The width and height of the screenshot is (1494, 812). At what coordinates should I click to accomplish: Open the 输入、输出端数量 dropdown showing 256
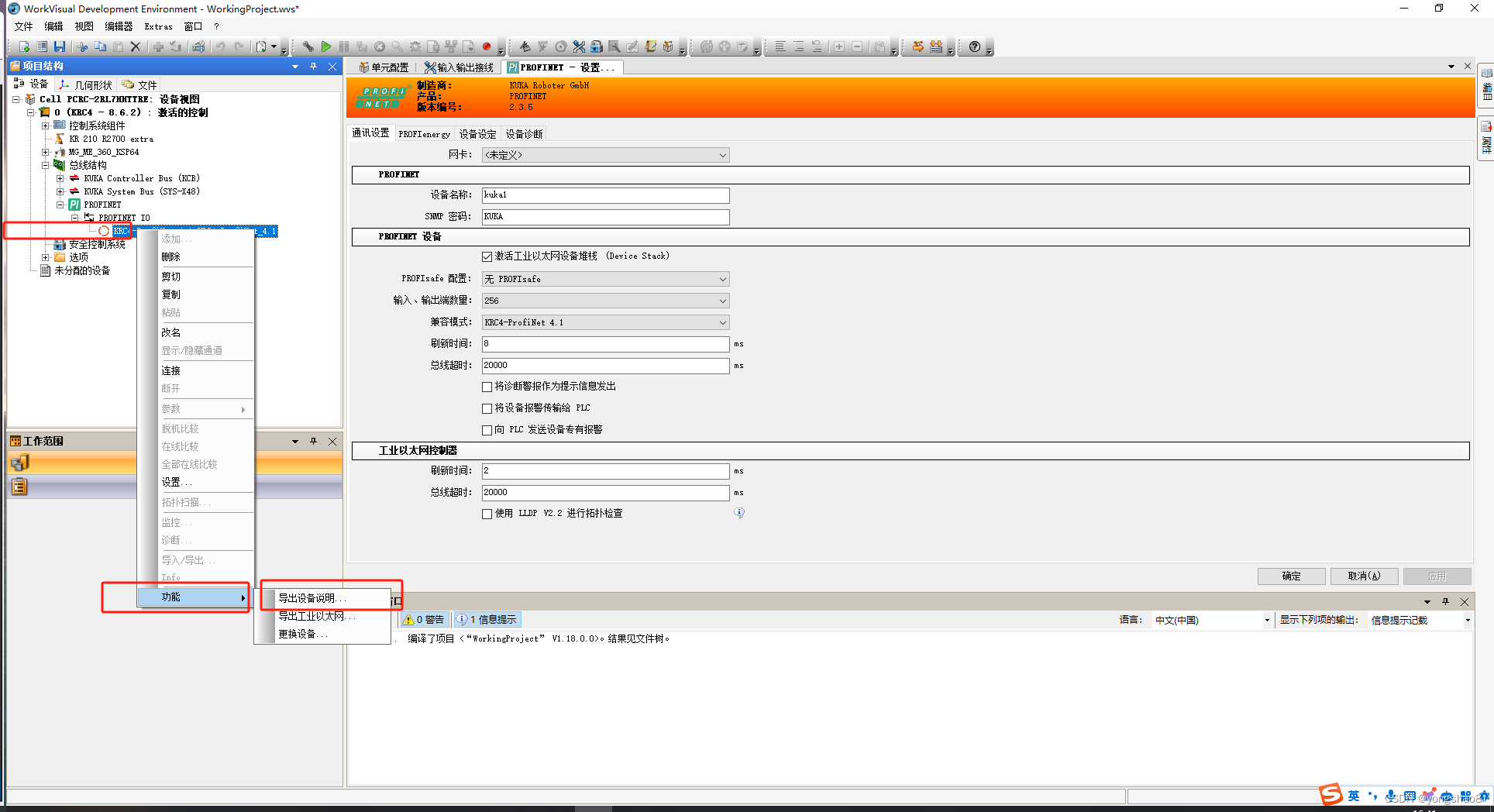pyautogui.click(x=605, y=301)
